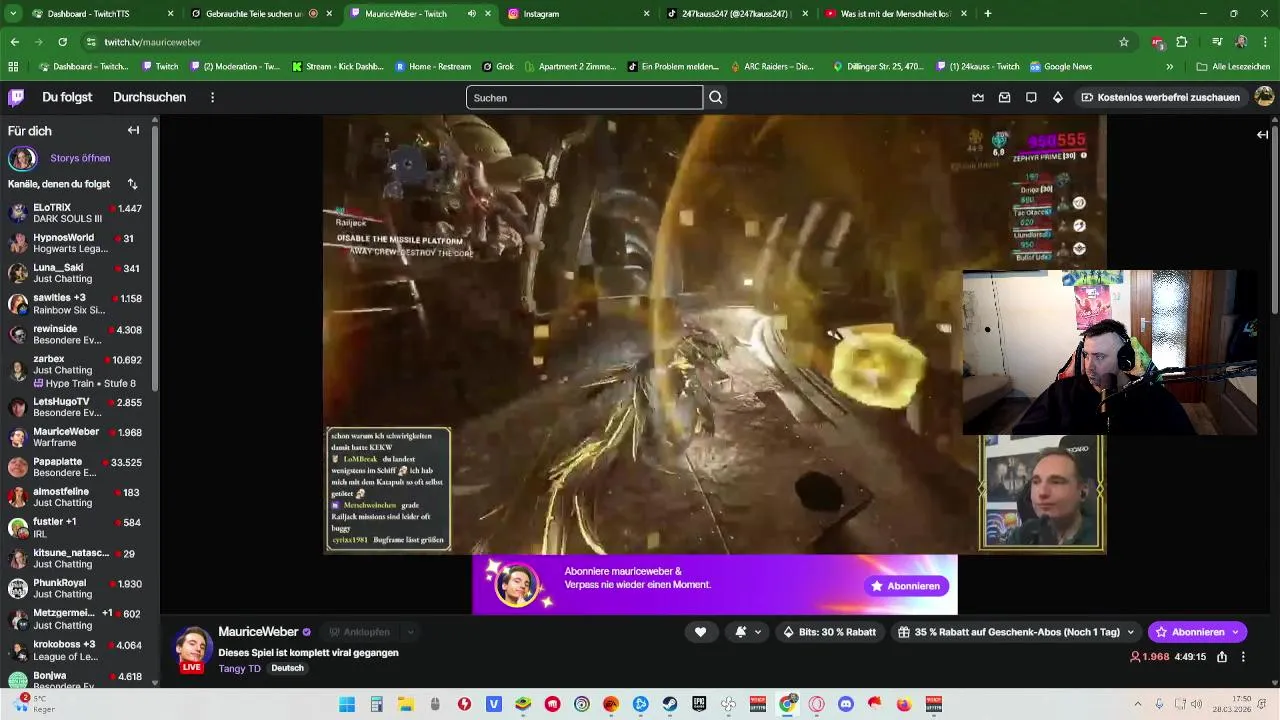Click Storys öffnen link
The width and height of the screenshot is (1280, 720).
pyautogui.click(x=80, y=158)
